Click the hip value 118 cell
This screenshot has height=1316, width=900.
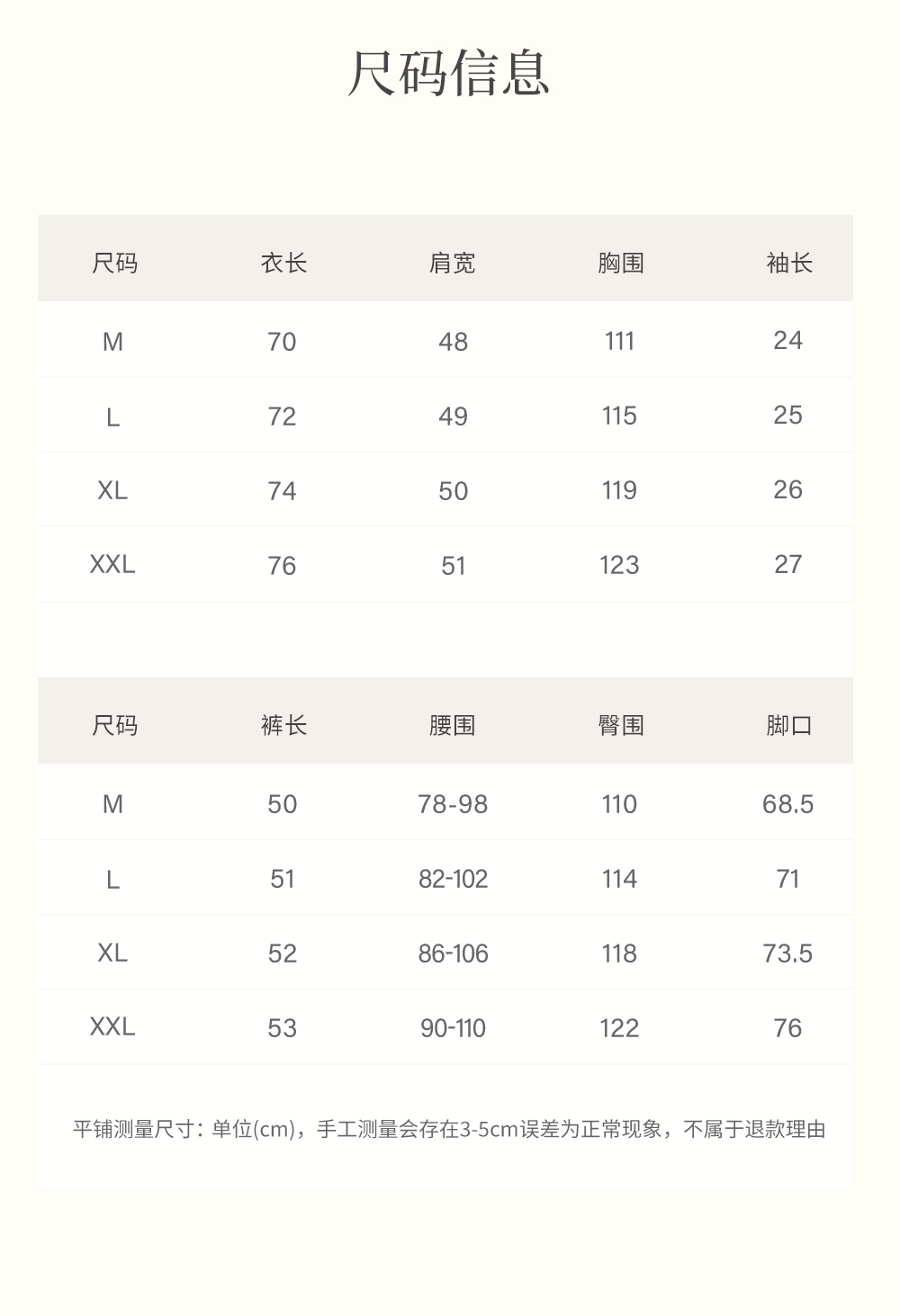[619, 953]
